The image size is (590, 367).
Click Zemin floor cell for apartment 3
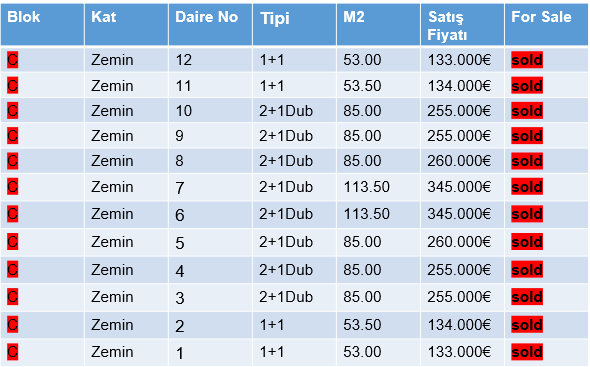click(112, 297)
